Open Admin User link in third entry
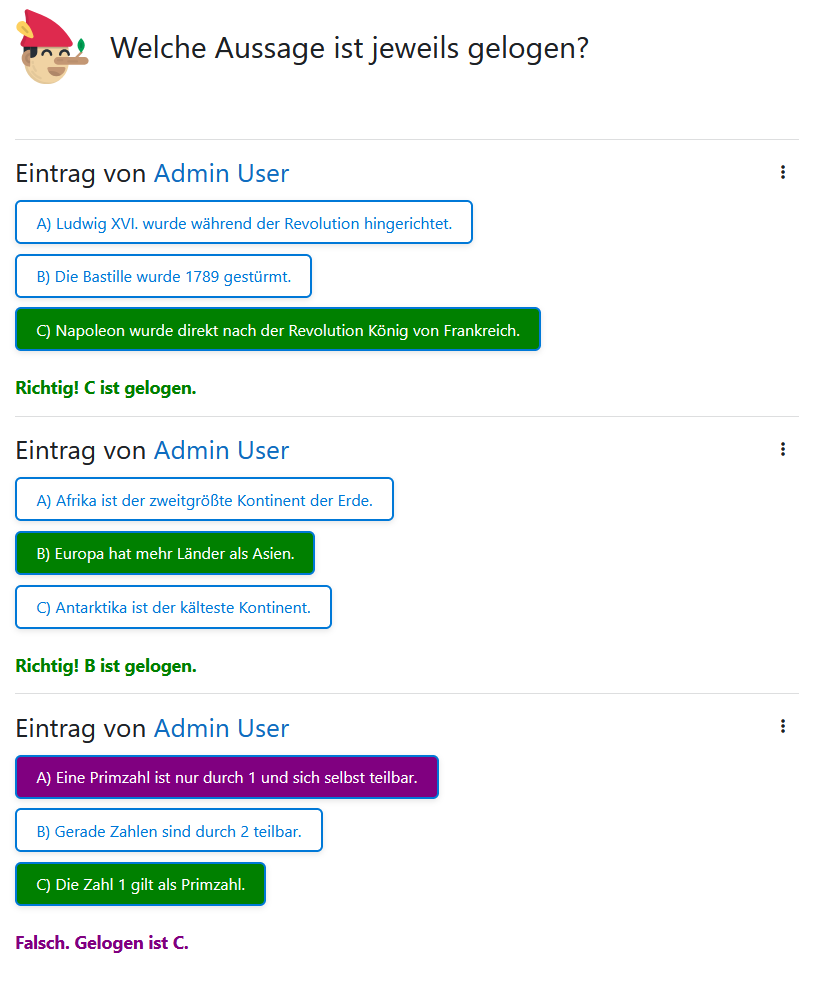The width and height of the screenshot is (838, 997). tap(221, 728)
